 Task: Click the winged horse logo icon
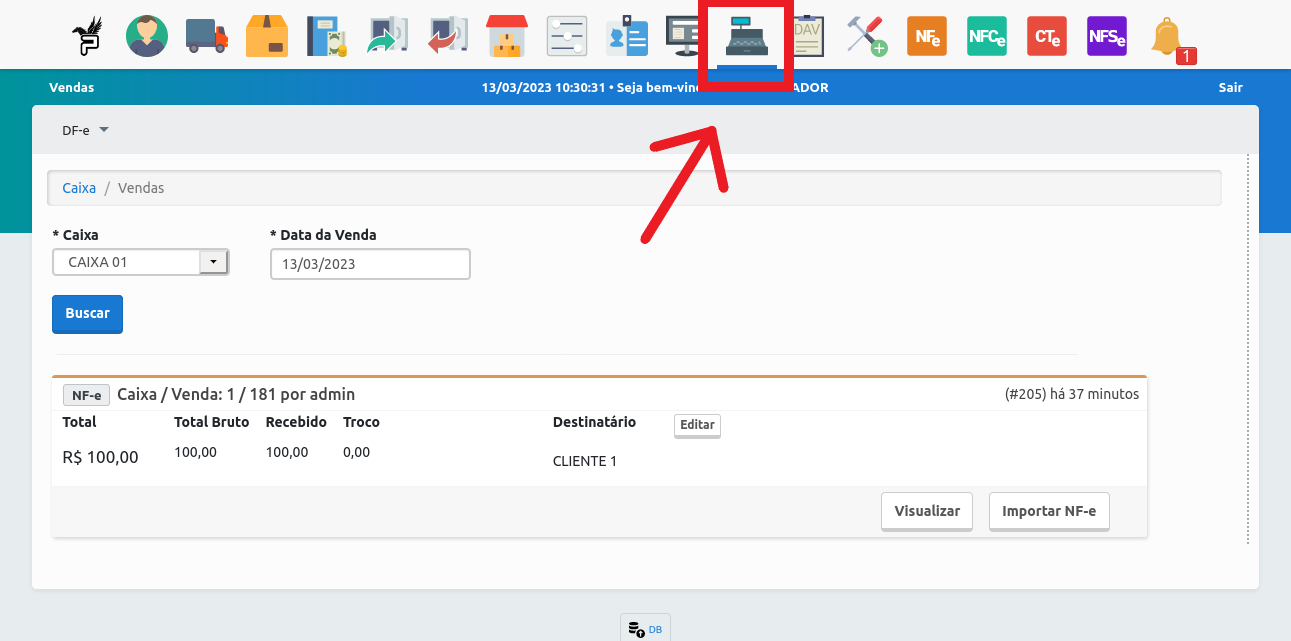[x=88, y=36]
